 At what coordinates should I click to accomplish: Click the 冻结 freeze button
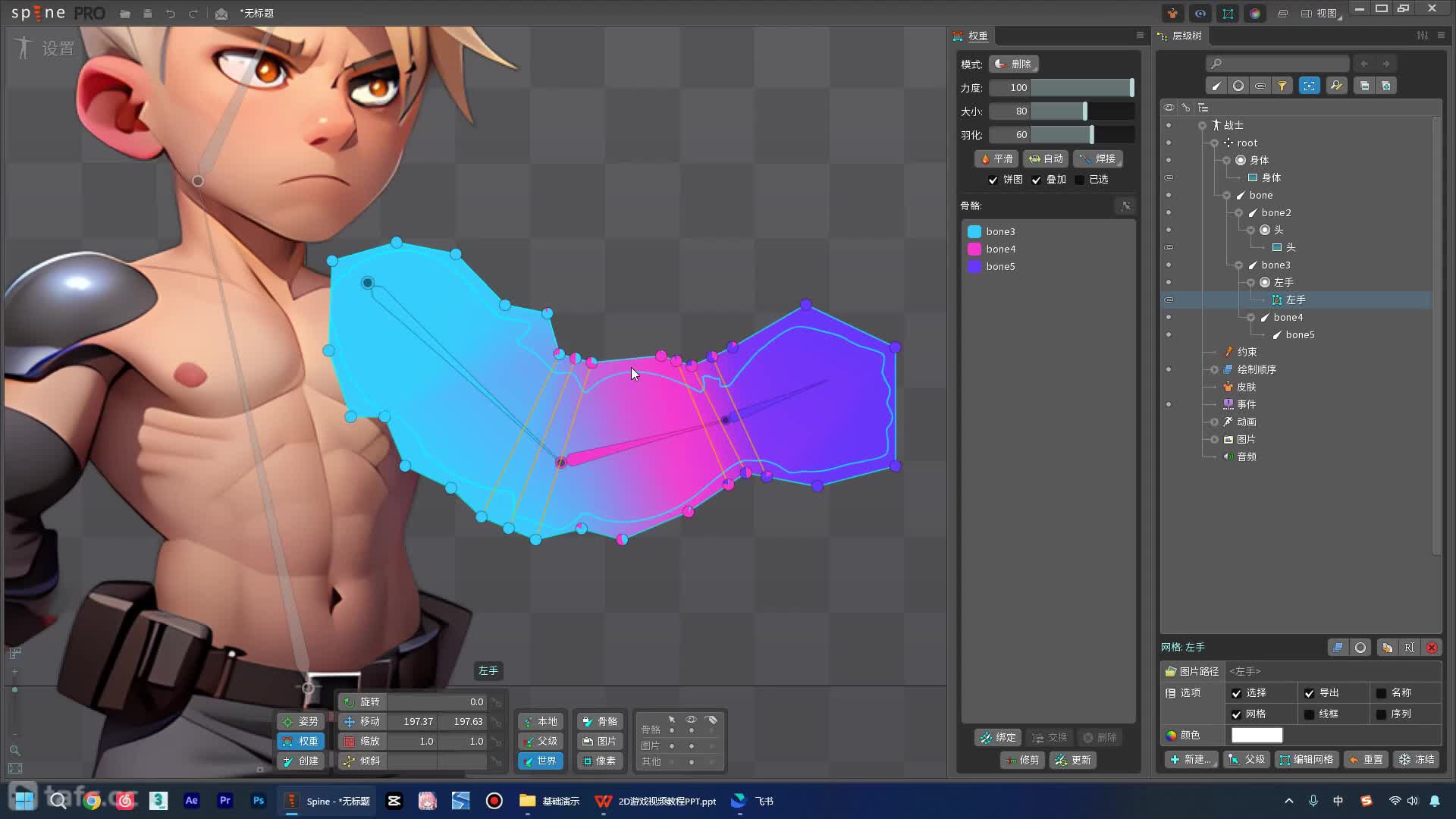pyautogui.click(x=1417, y=759)
